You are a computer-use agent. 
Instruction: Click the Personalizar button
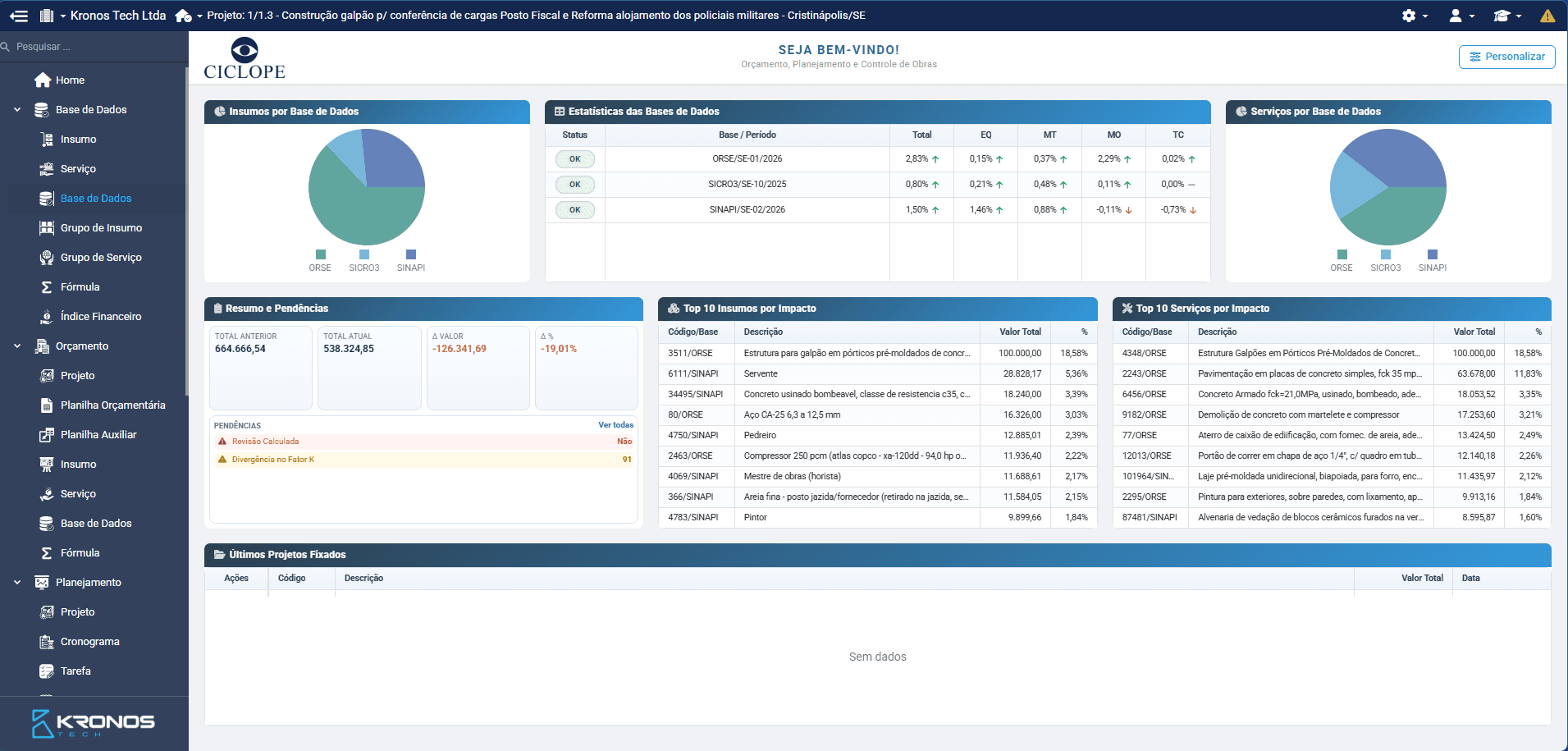pyautogui.click(x=1506, y=57)
